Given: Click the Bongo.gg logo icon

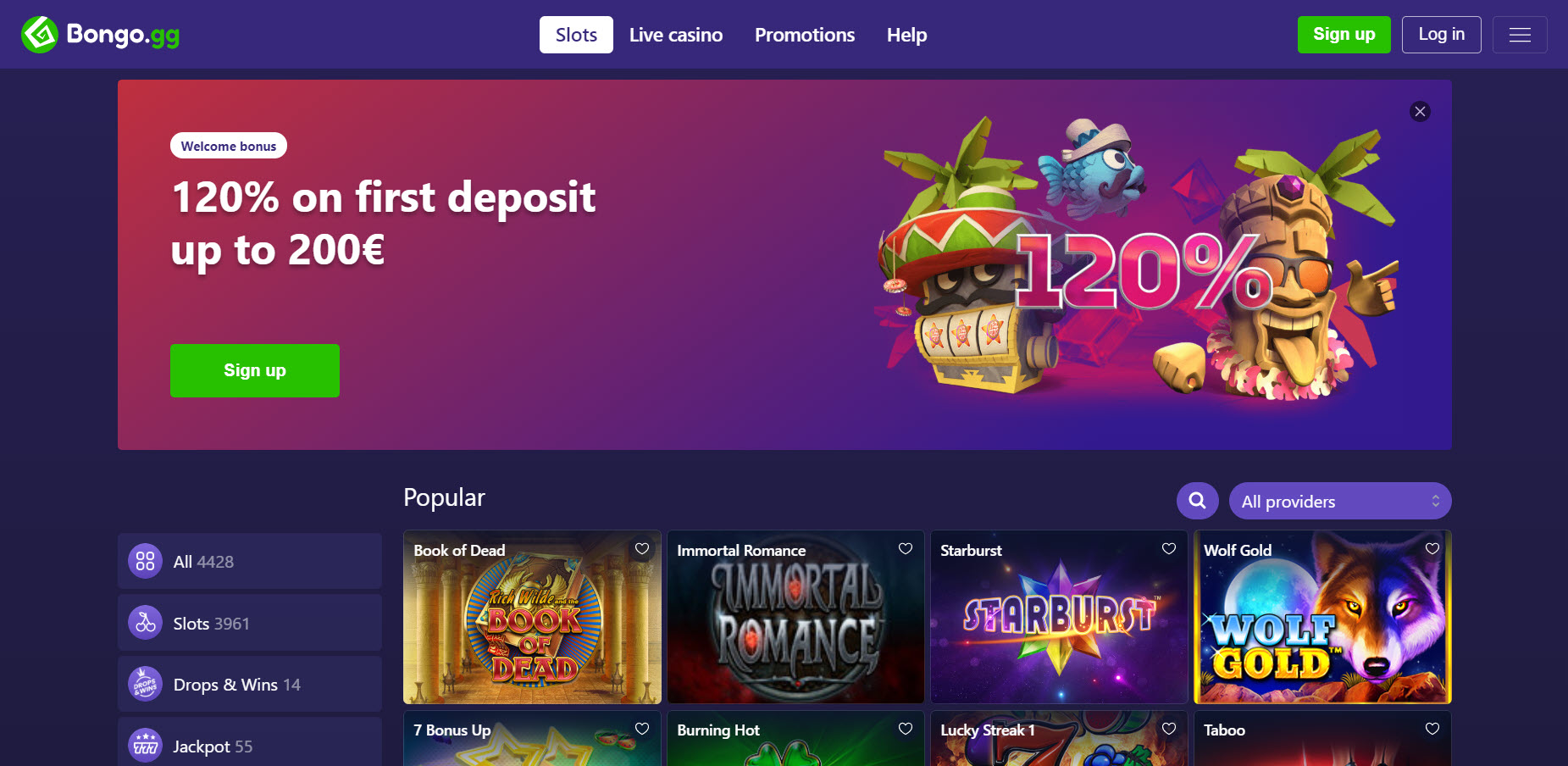Looking at the screenshot, I should click(x=39, y=35).
